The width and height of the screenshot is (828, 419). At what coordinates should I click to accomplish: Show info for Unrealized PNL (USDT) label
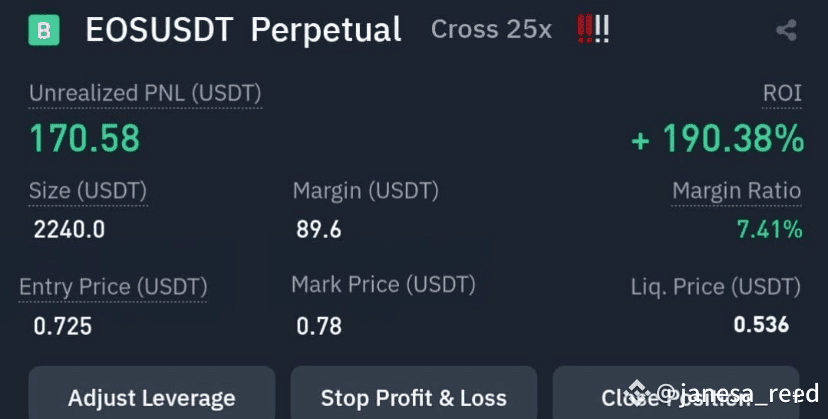(x=145, y=94)
